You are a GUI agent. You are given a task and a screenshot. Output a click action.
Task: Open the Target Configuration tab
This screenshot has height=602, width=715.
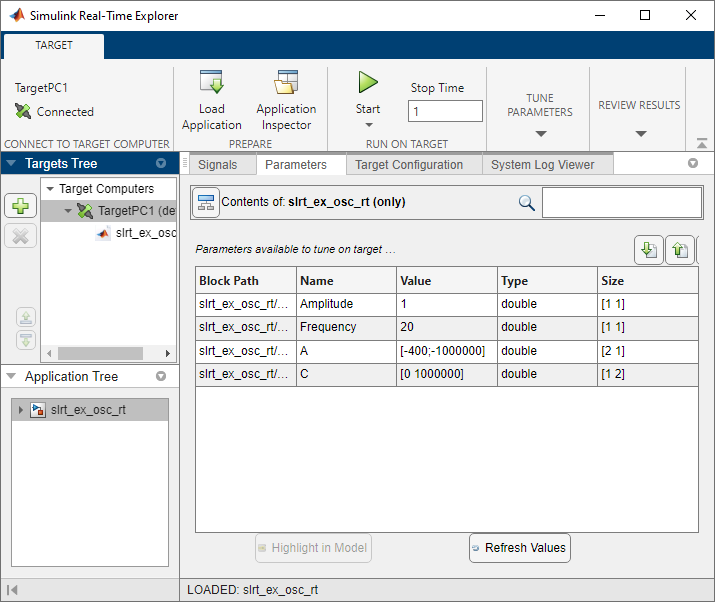409,165
